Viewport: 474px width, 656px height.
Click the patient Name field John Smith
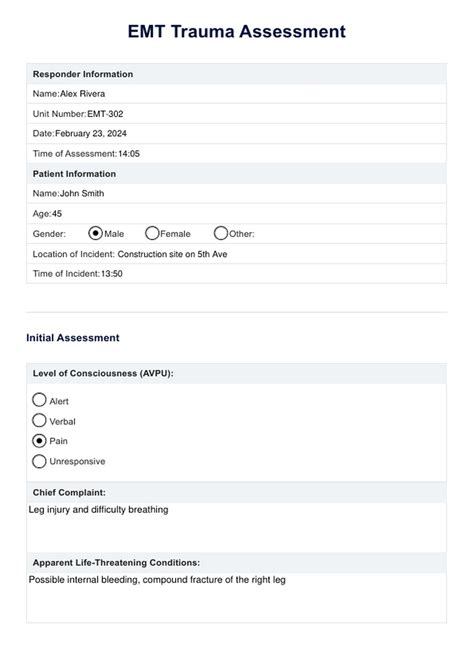point(236,193)
